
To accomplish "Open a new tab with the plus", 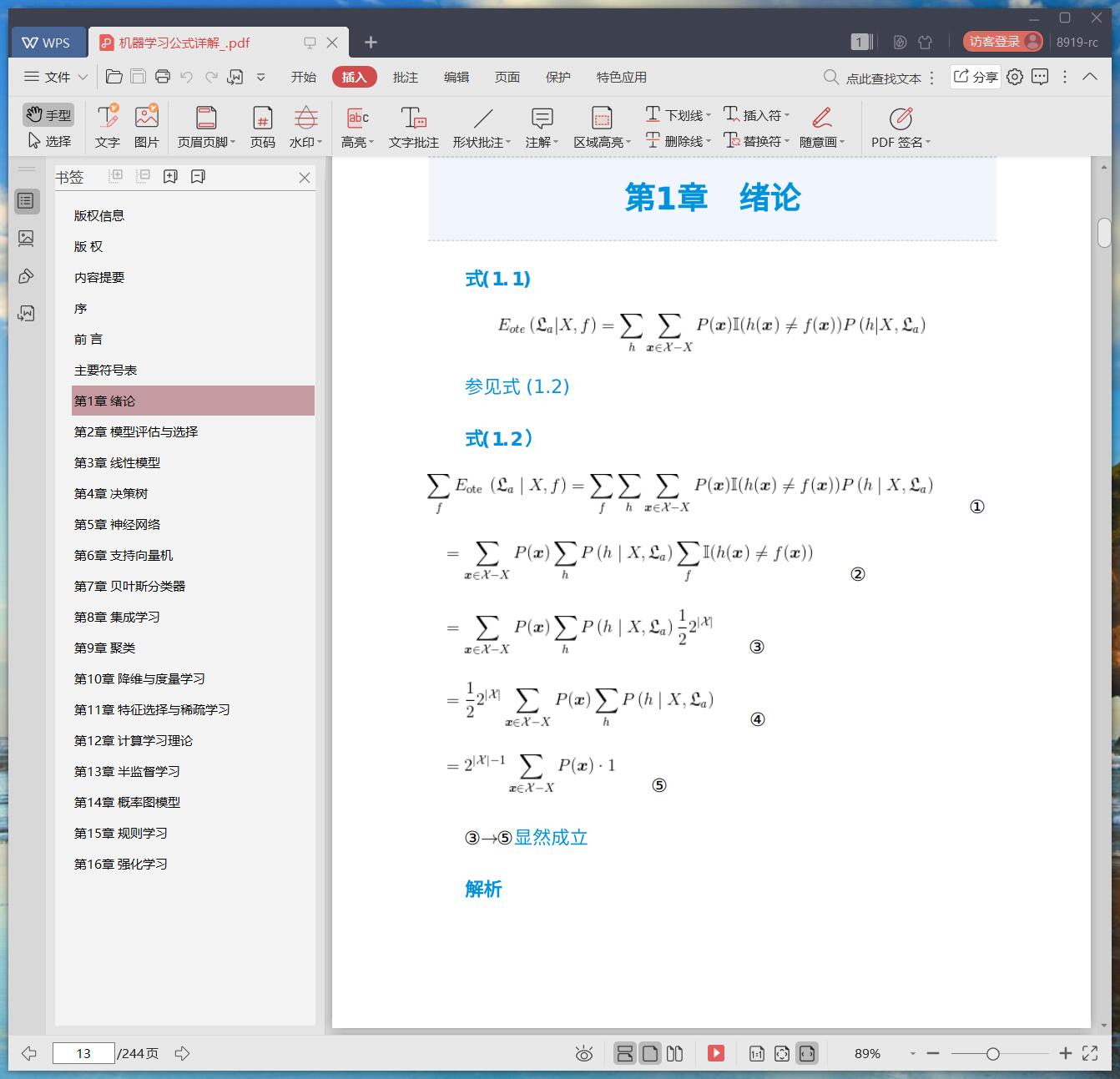I will (x=371, y=42).
